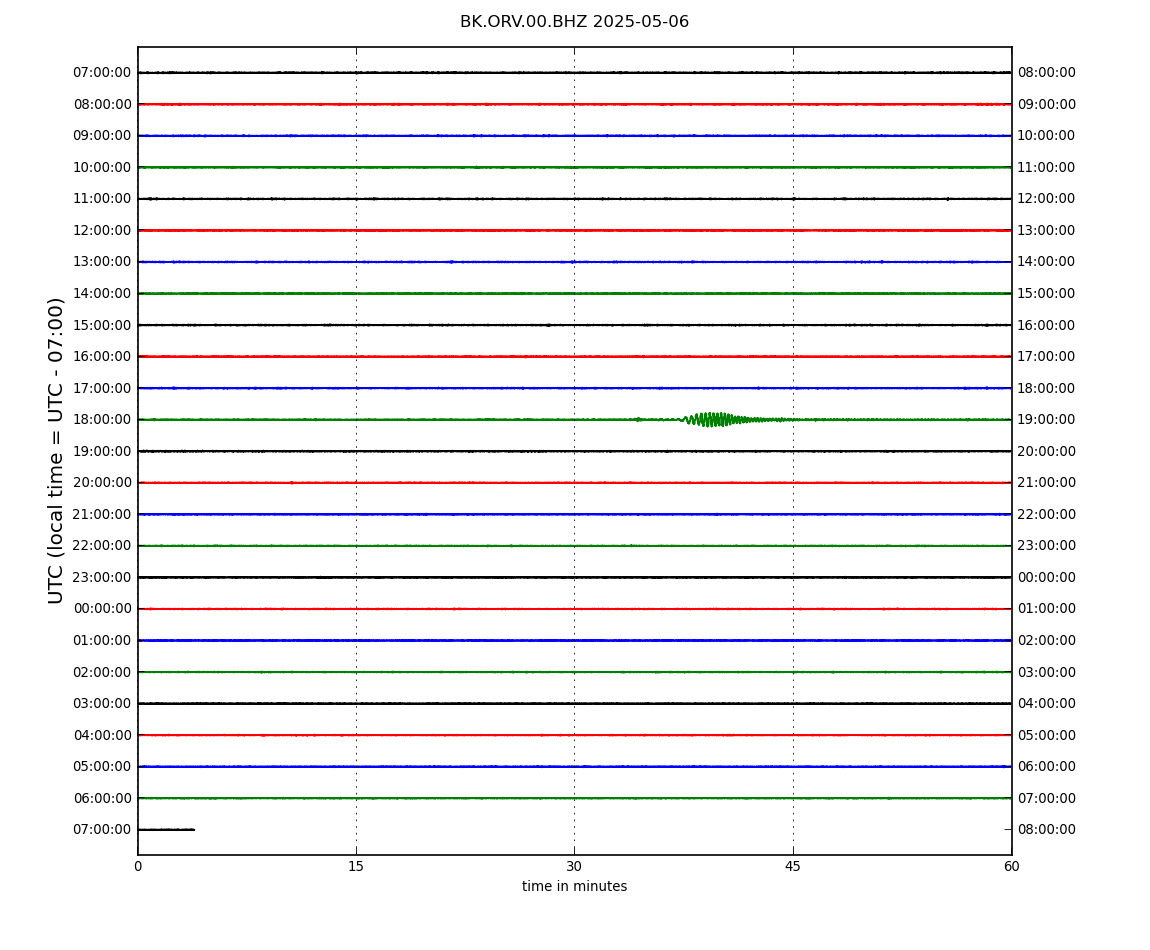Image resolution: width=1150 pixels, height=950 pixels.
Task: Click the 10:00:00 end label of the 09:00:00 row
Action: [x=1046, y=136]
